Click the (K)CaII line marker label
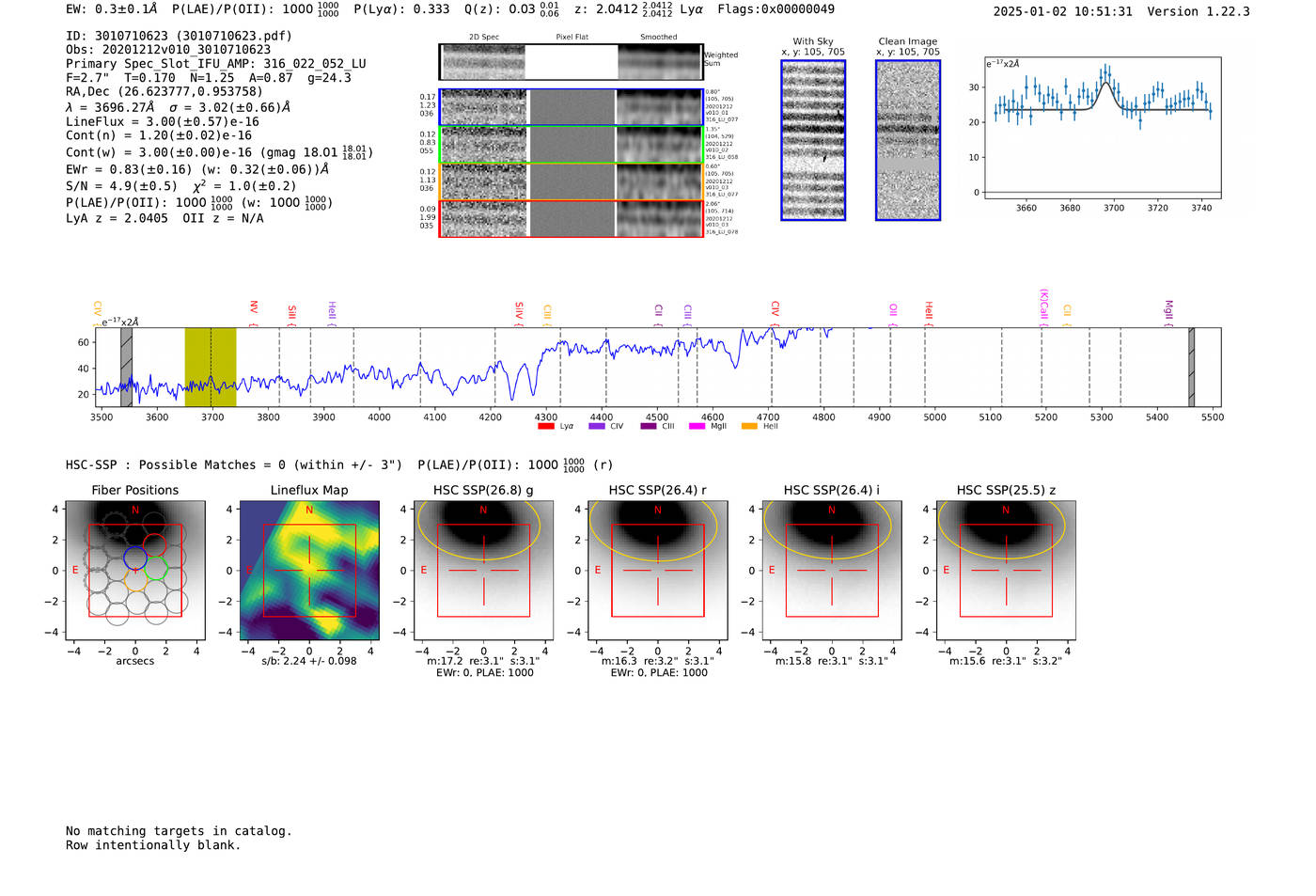Viewport: 1316px width, 896px height. tap(1044, 307)
